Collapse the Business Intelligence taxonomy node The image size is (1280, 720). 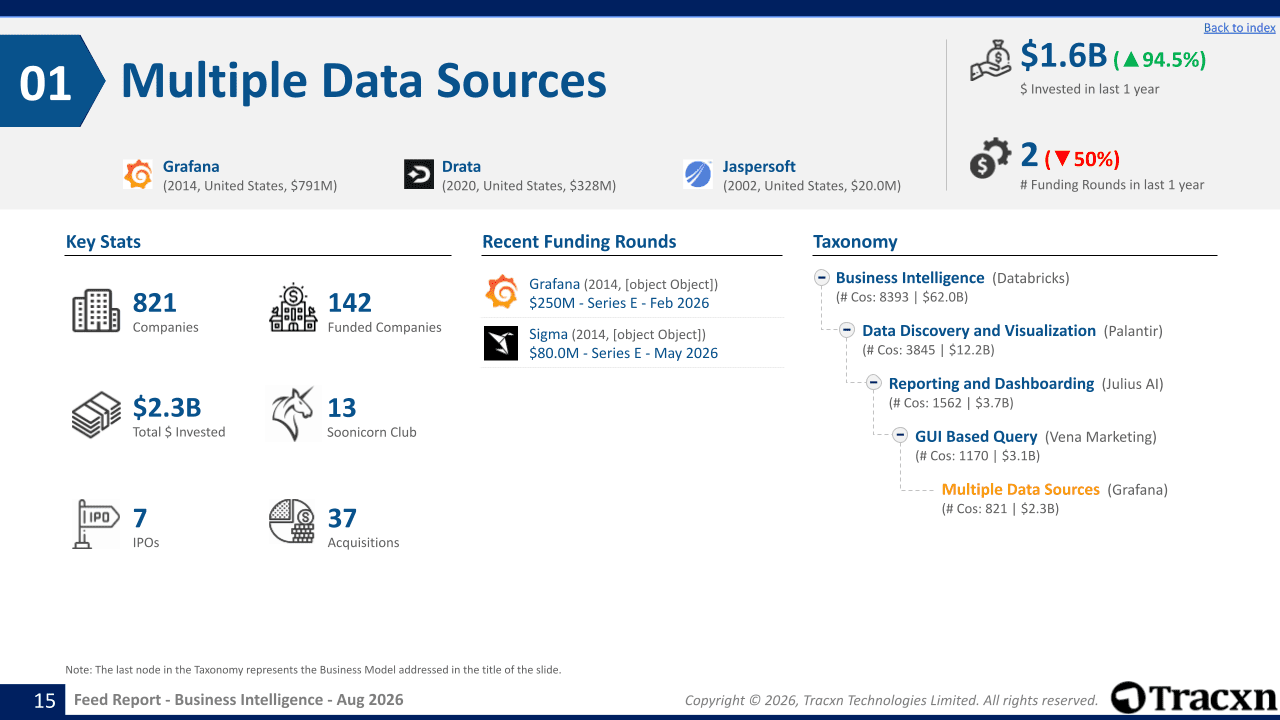pyautogui.click(x=822, y=278)
